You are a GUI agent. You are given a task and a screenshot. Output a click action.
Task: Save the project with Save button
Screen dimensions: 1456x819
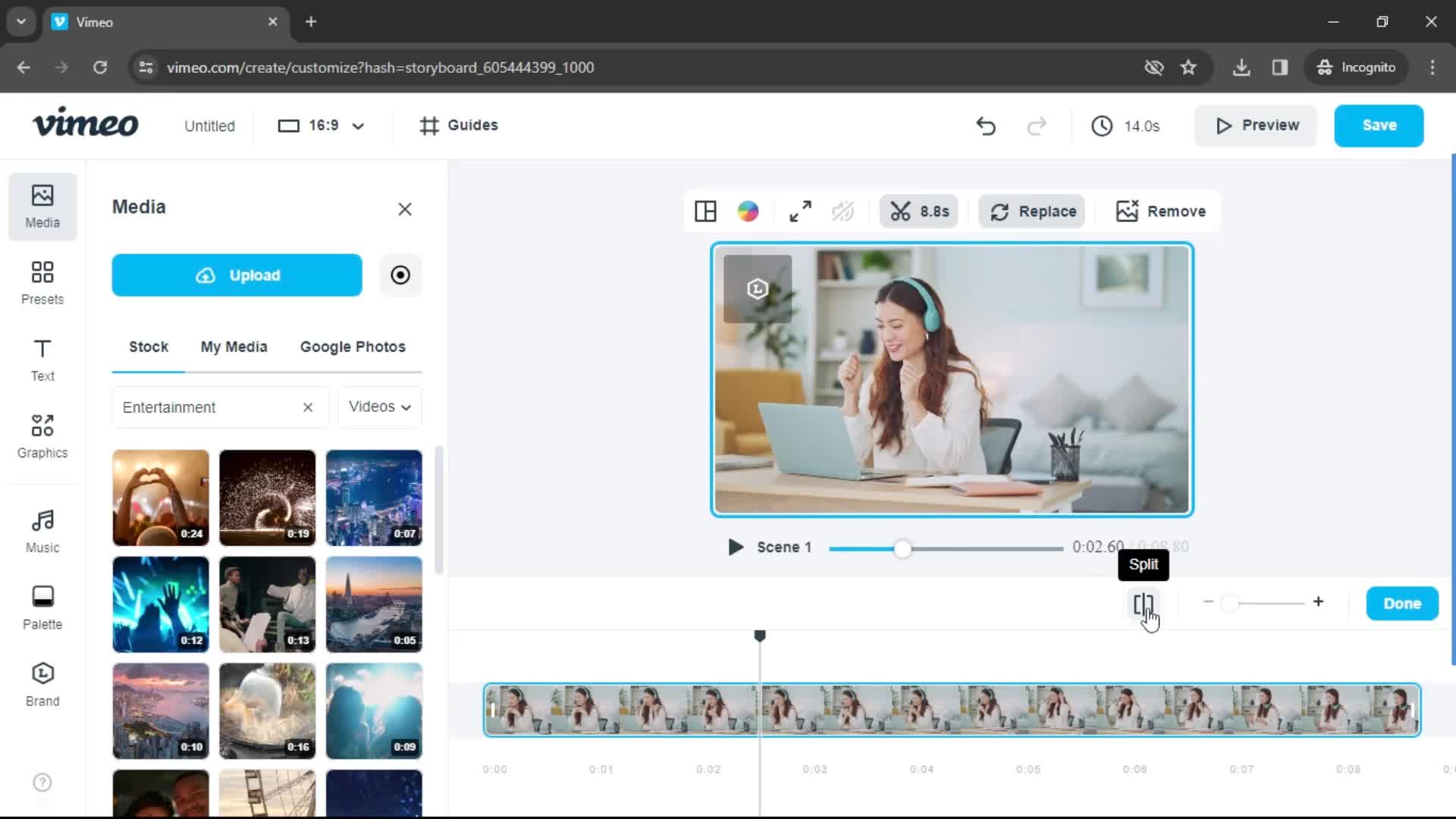pos(1379,126)
